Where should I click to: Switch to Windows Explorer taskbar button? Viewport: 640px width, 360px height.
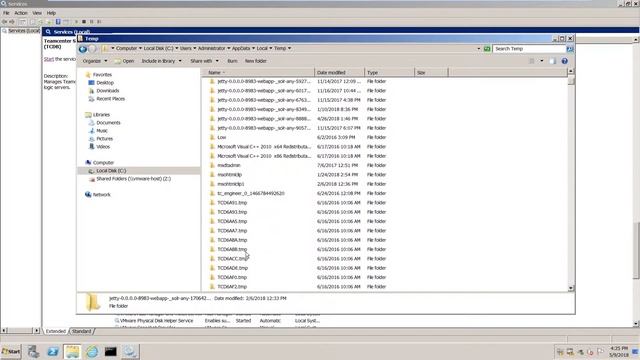pos(72,351)
